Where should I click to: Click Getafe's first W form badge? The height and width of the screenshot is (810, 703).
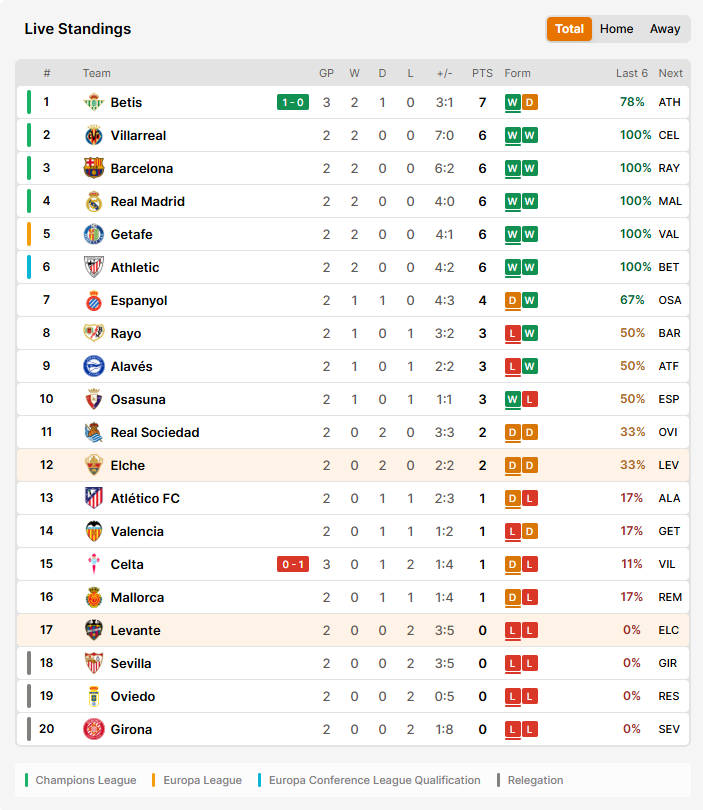coord(512,235)
